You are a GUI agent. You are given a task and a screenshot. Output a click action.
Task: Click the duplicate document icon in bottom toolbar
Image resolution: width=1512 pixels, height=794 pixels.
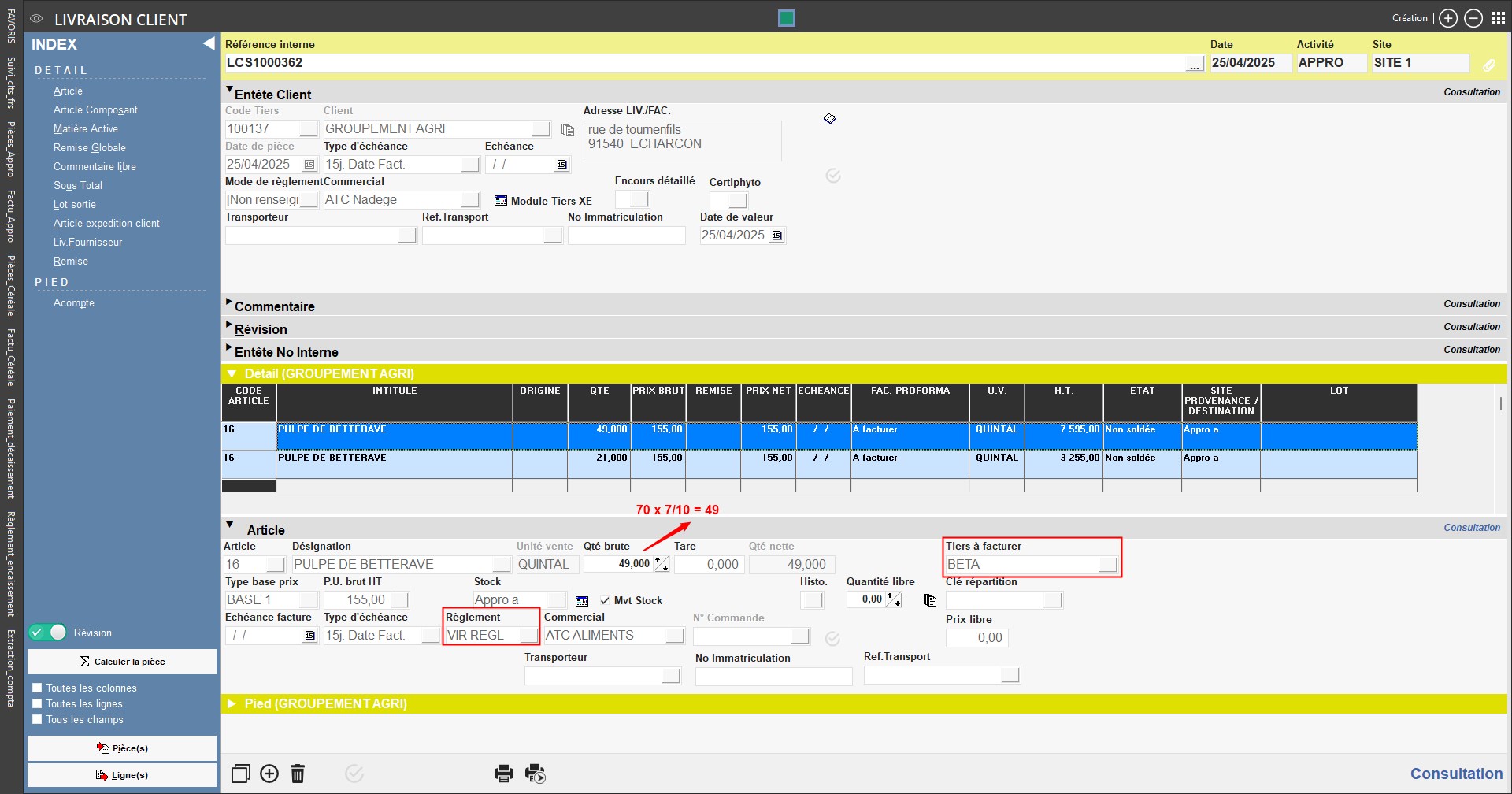click(241, 774)
